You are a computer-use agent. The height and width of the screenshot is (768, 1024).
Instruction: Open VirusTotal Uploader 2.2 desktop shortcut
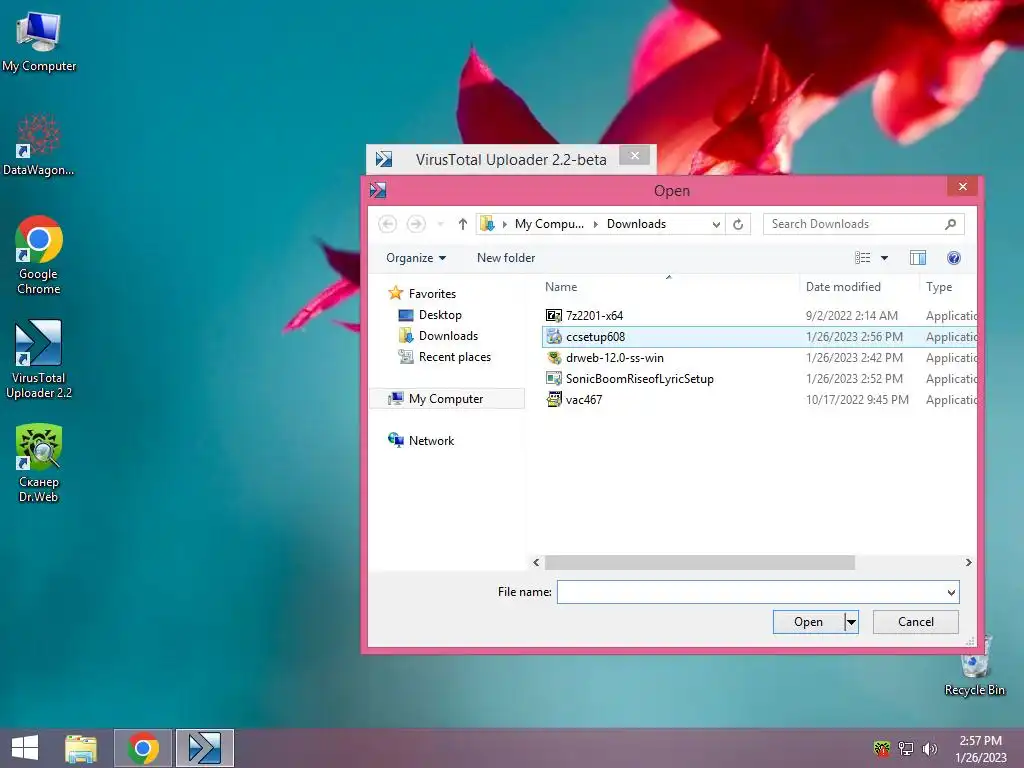click(39, 359)
